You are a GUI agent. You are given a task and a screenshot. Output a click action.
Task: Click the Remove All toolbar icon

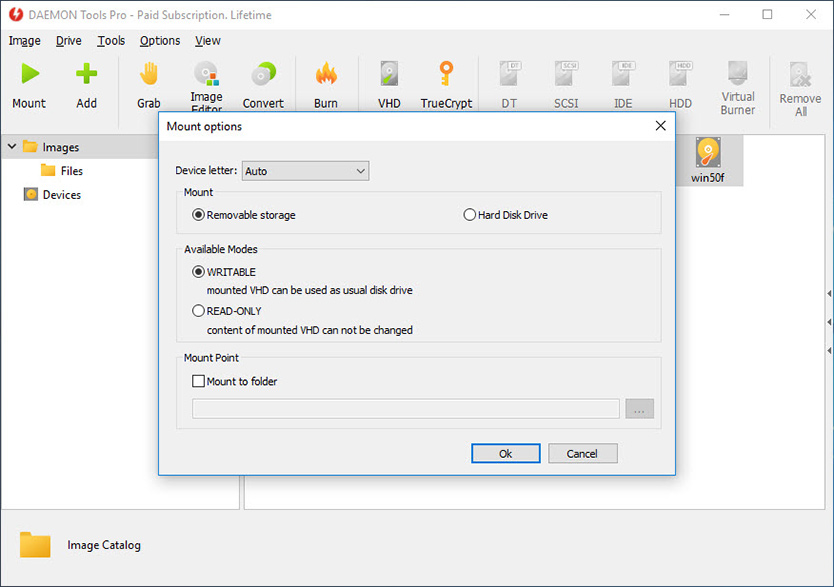[x=800, y=74]
